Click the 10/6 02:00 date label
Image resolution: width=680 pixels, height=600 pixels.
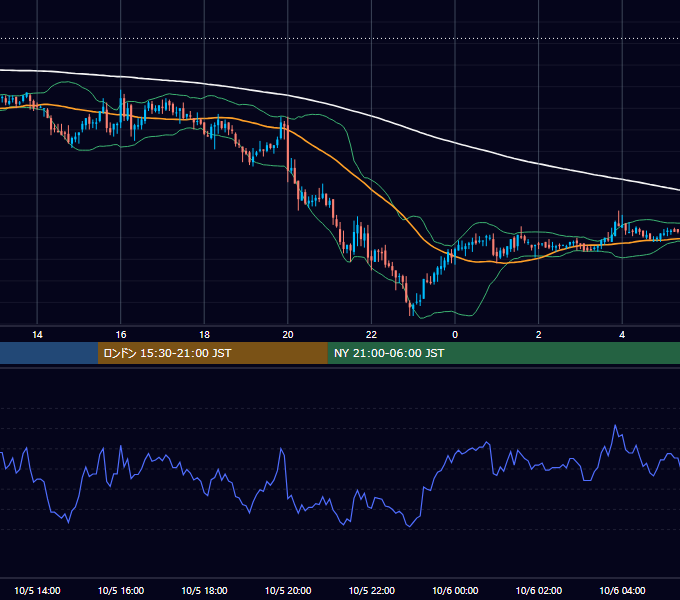(539, 590)
